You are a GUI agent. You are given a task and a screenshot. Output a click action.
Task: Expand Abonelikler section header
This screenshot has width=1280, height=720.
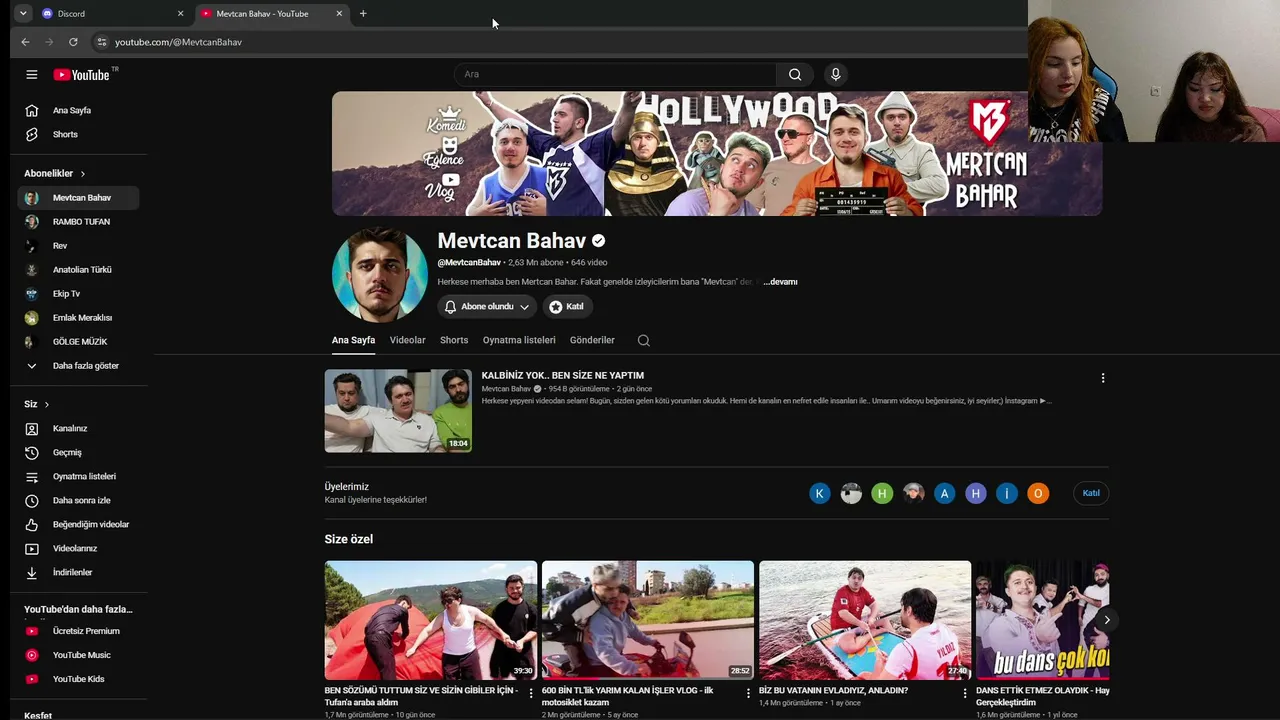55,173
